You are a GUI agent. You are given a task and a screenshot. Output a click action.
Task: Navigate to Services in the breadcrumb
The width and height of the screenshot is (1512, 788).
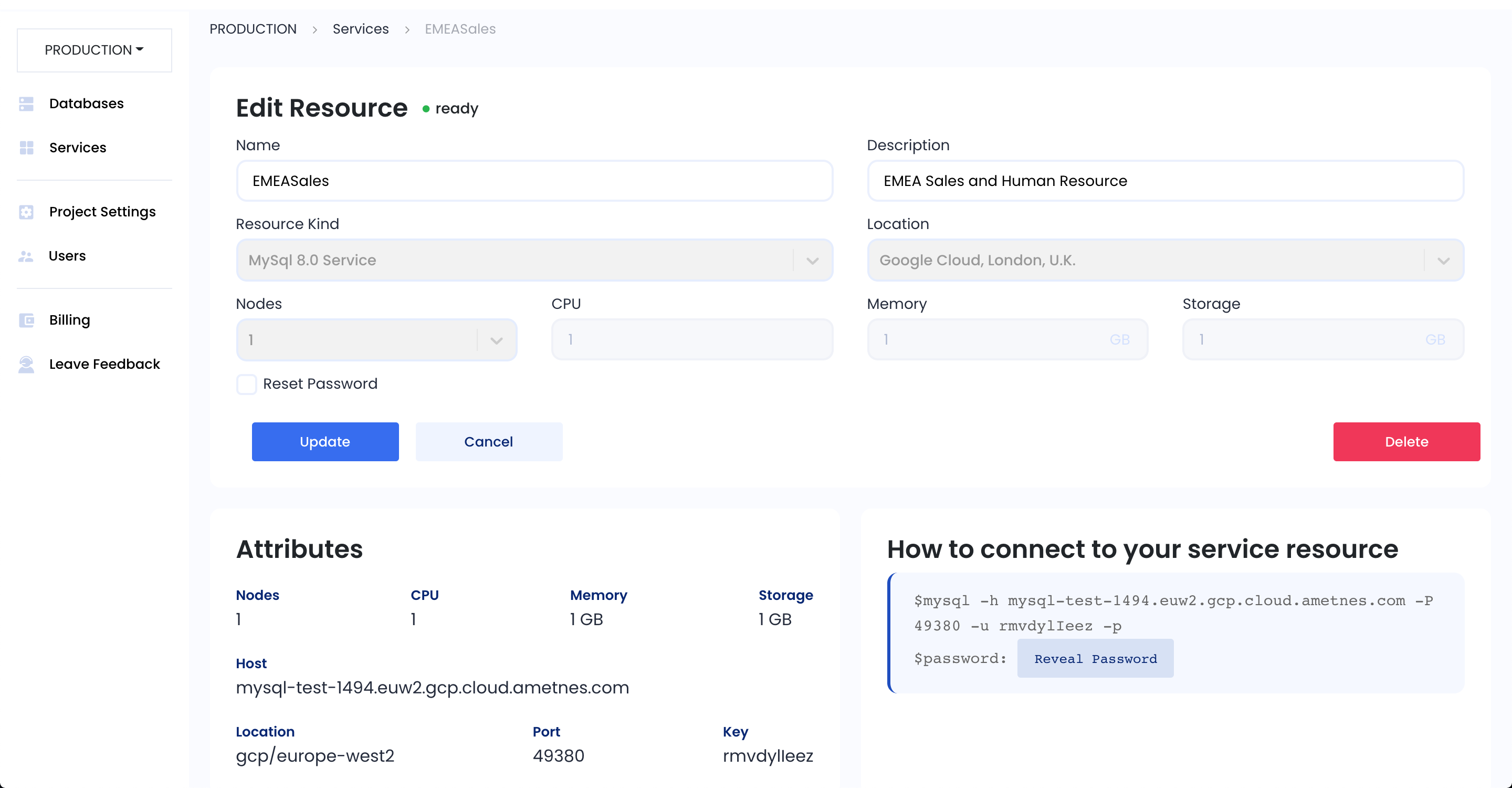360,28
